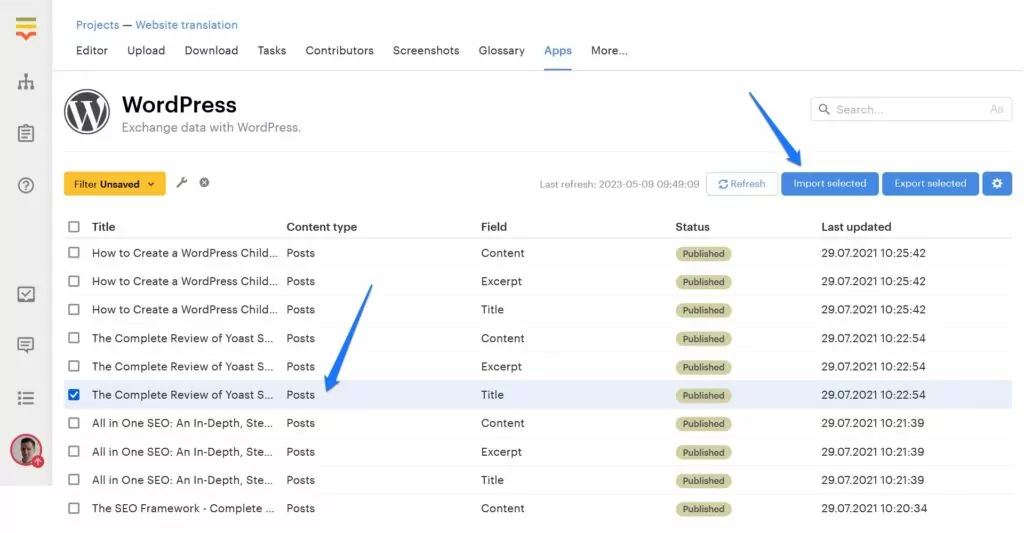The height and width of the screenshot is (533, 1024).
Task: Switch to the Upload tab
Action: pos(146,50)
